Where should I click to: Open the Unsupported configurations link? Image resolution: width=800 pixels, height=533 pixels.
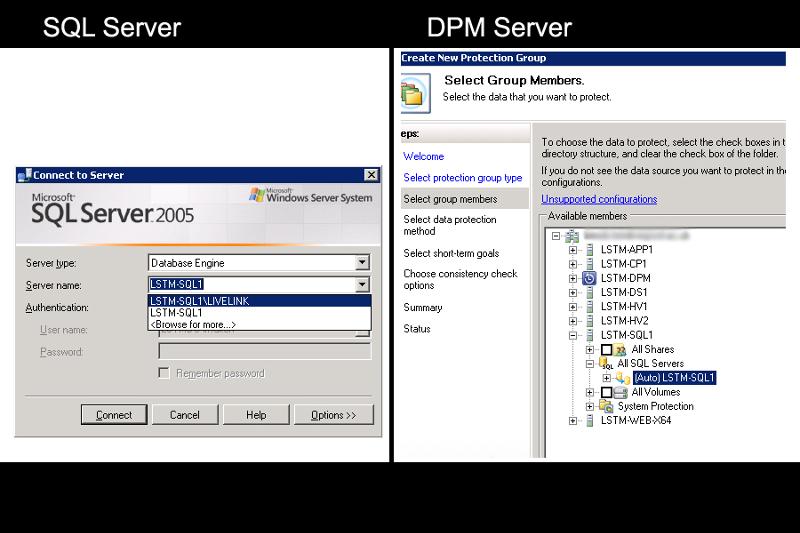coord(599,199)
